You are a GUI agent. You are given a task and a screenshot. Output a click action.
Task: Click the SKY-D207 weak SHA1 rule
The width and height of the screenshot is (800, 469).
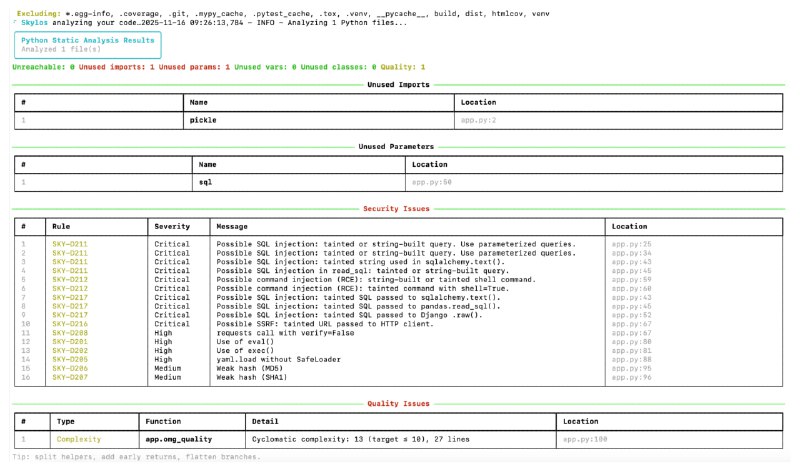tap(70, 378)
